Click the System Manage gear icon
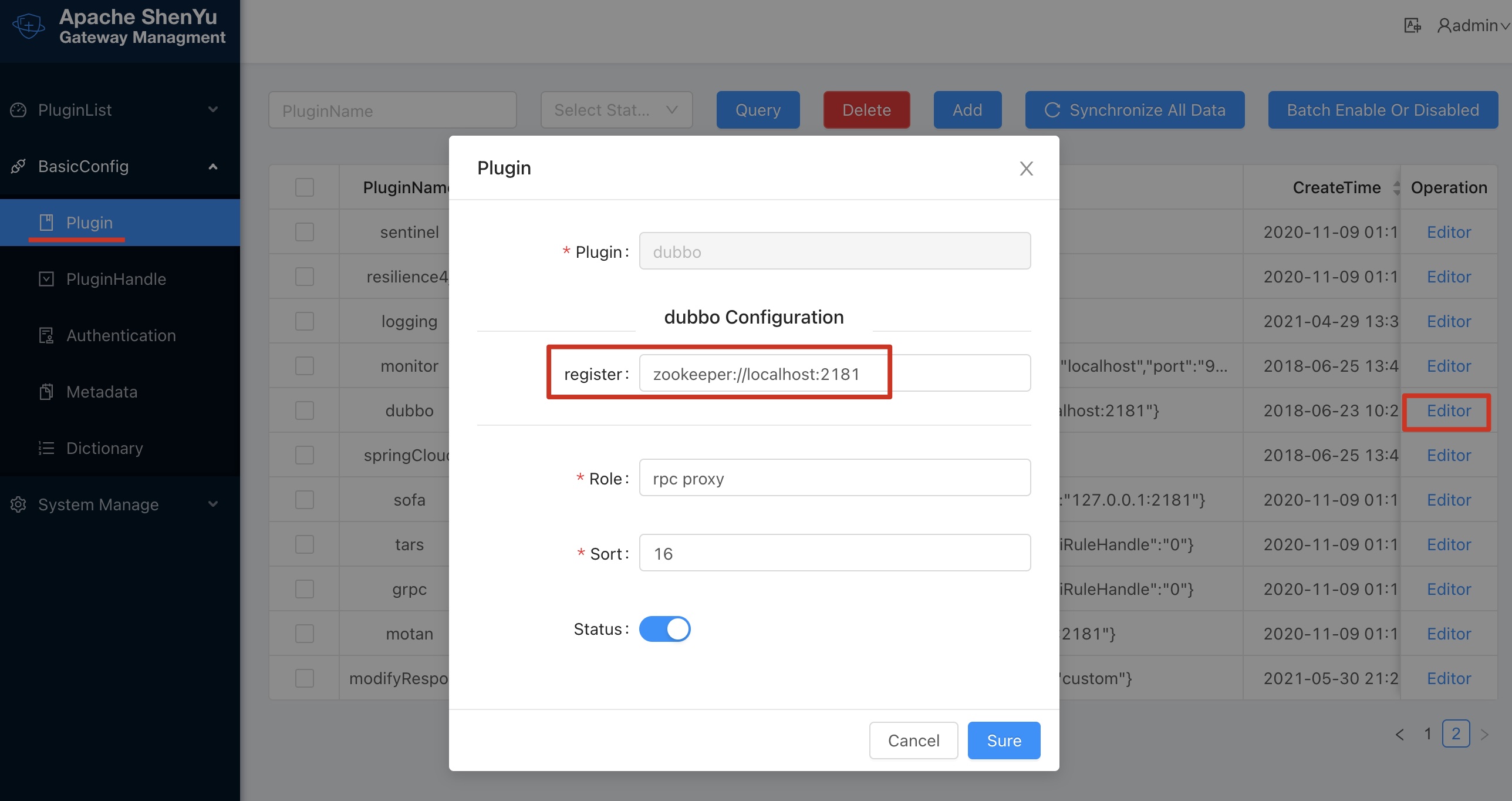1512x801 pixels. point(19,504)
